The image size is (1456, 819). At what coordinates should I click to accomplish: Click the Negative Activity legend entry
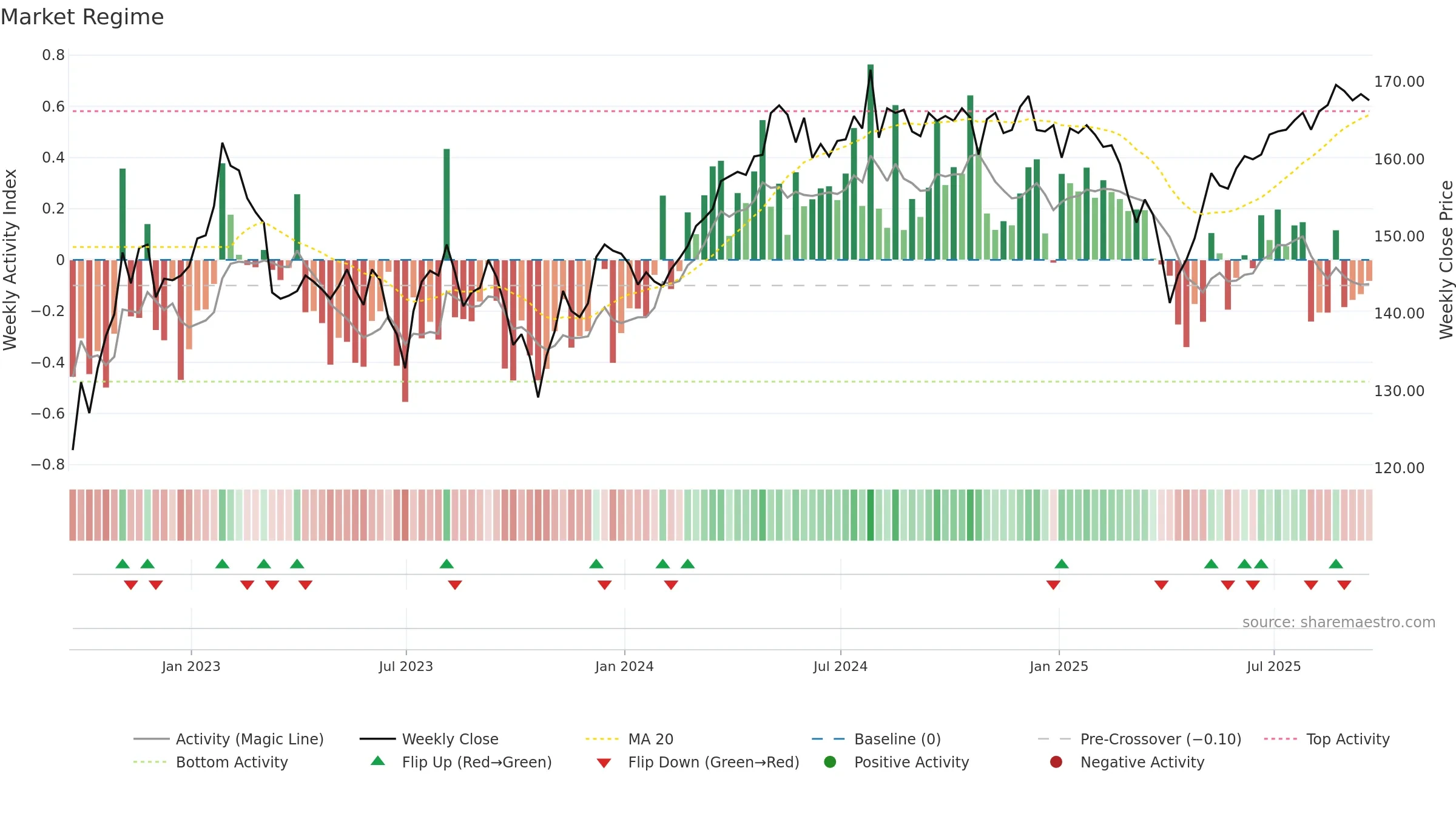pos(1127,762)
